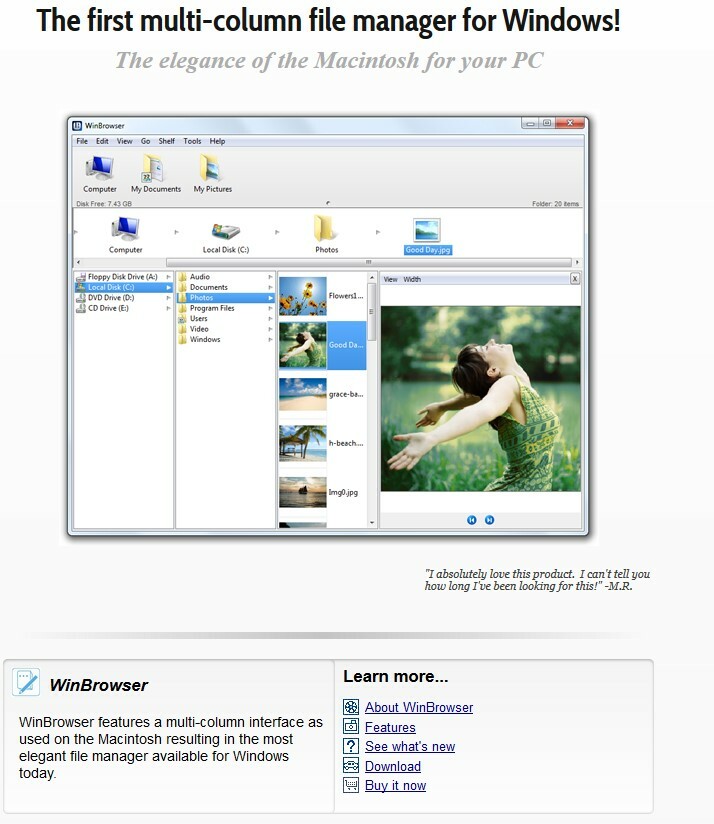Open the My Documents shelf icon
Screen dimensions: 714x824
pos(156,174)
